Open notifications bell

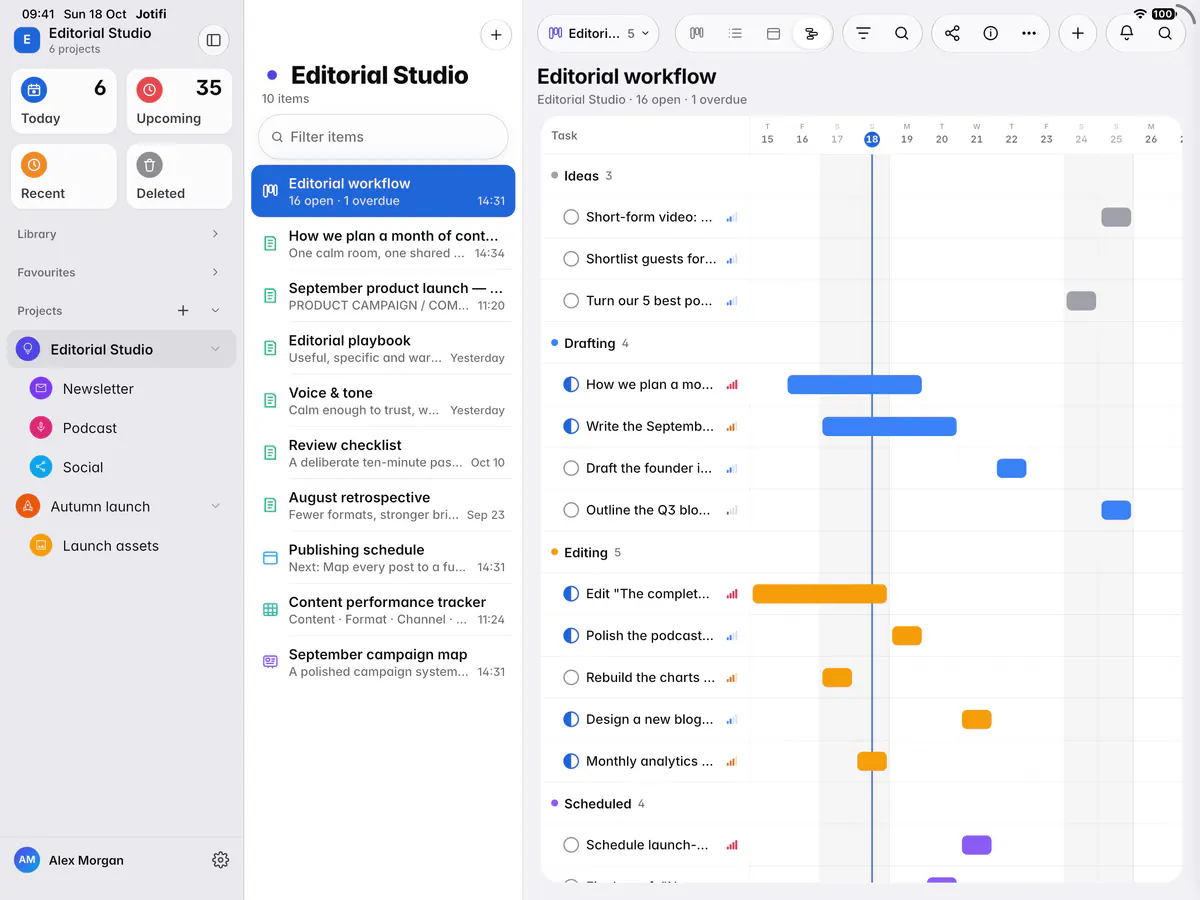tap(1126, 33)
